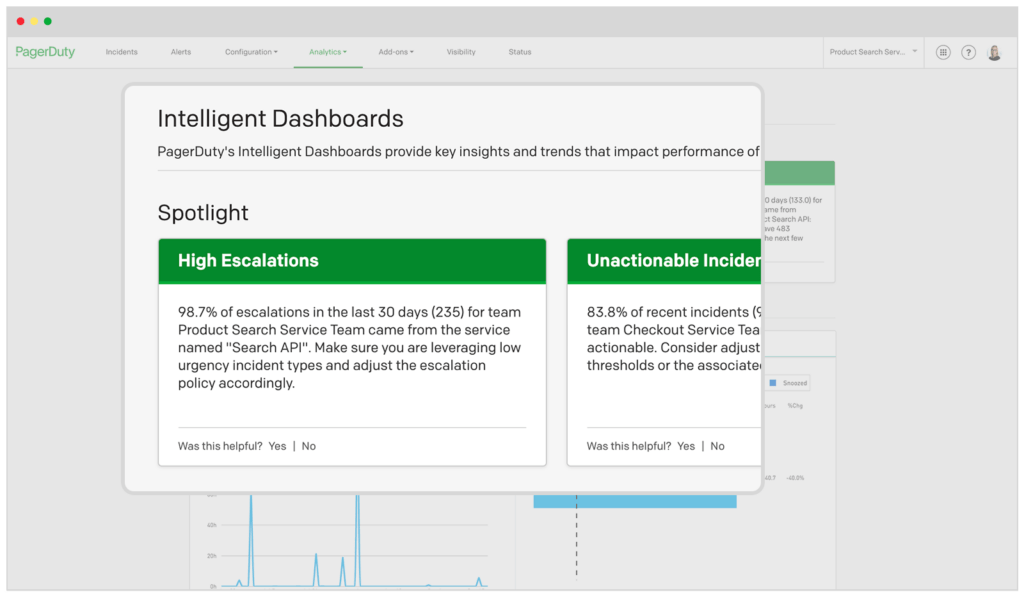
Task: Click the blue Snoozed legend swatch
Action: pos(773,383)
